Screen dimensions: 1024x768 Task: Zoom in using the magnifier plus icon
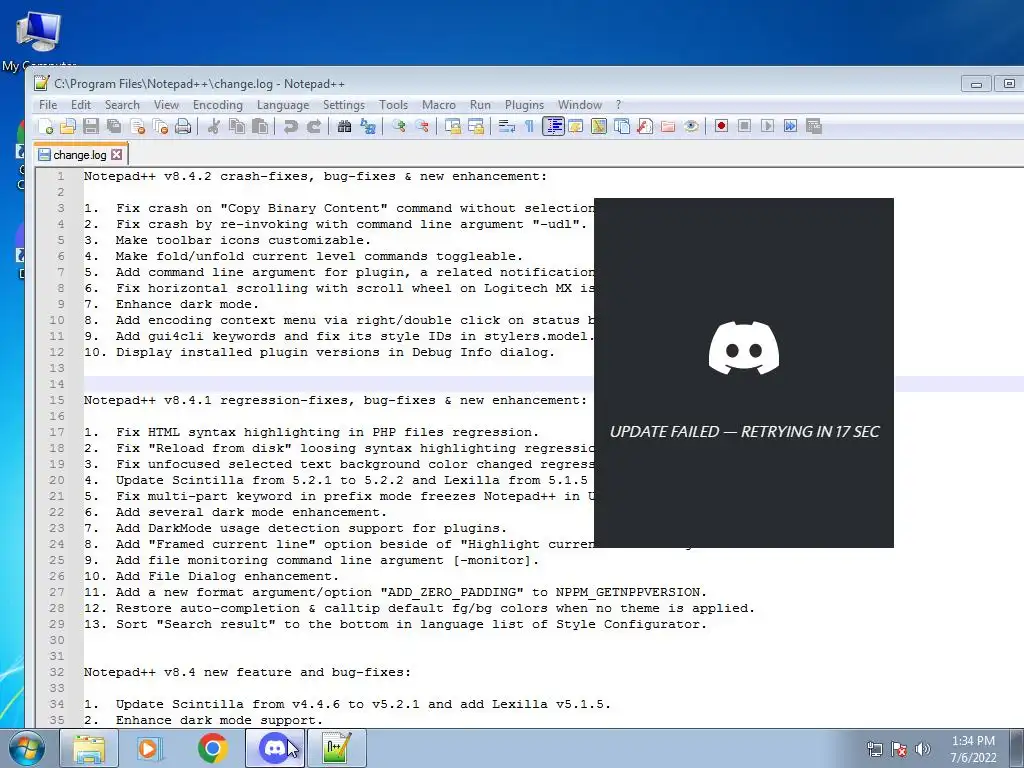398,126
